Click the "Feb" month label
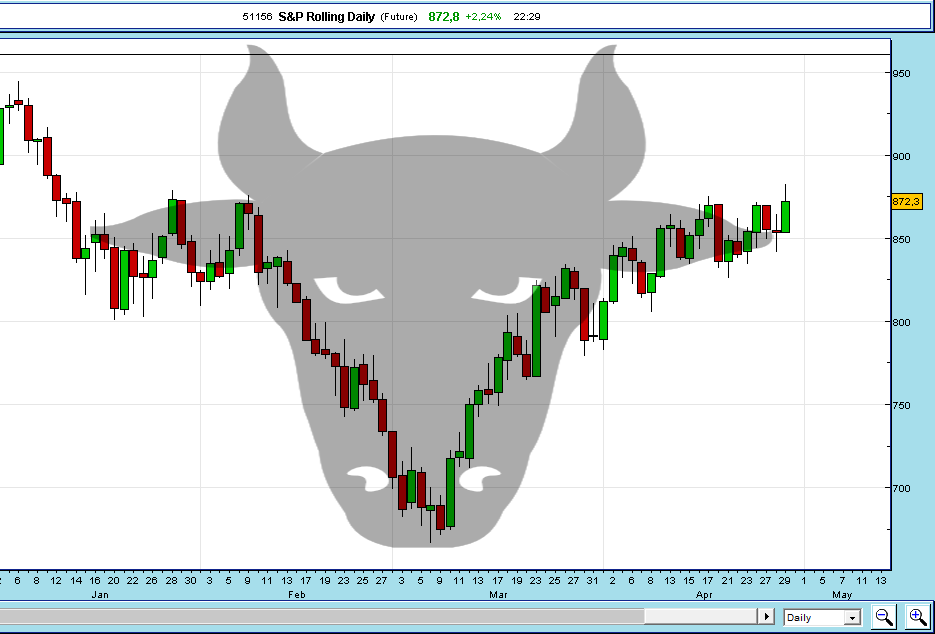Image resolution: width=935 pixels, height=634 pixels. 296,594
